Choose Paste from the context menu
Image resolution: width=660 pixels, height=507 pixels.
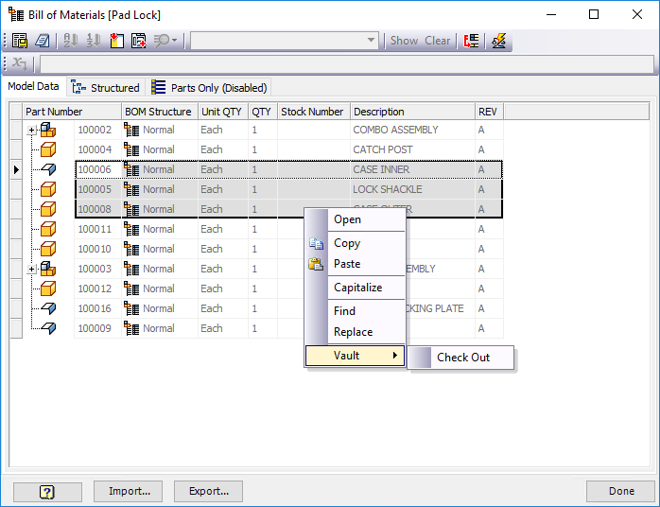(x=355, y=264)
